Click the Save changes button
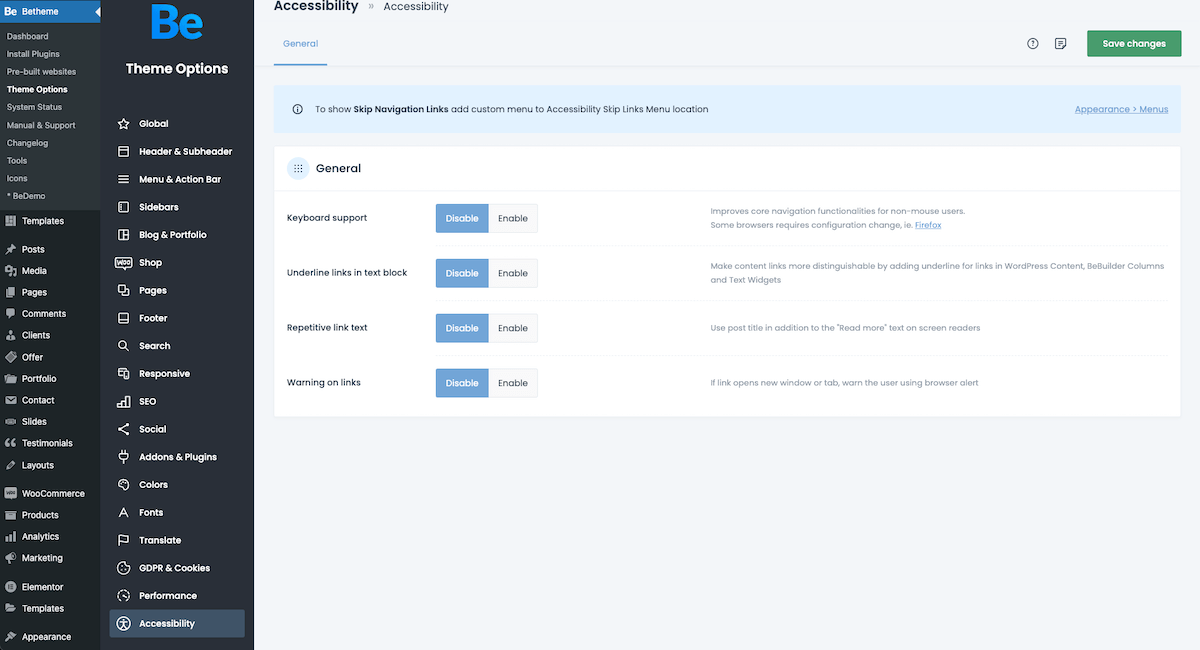Image resolution: width=1200 pixels, height=650 pixels. click(x=1134, y=44)
